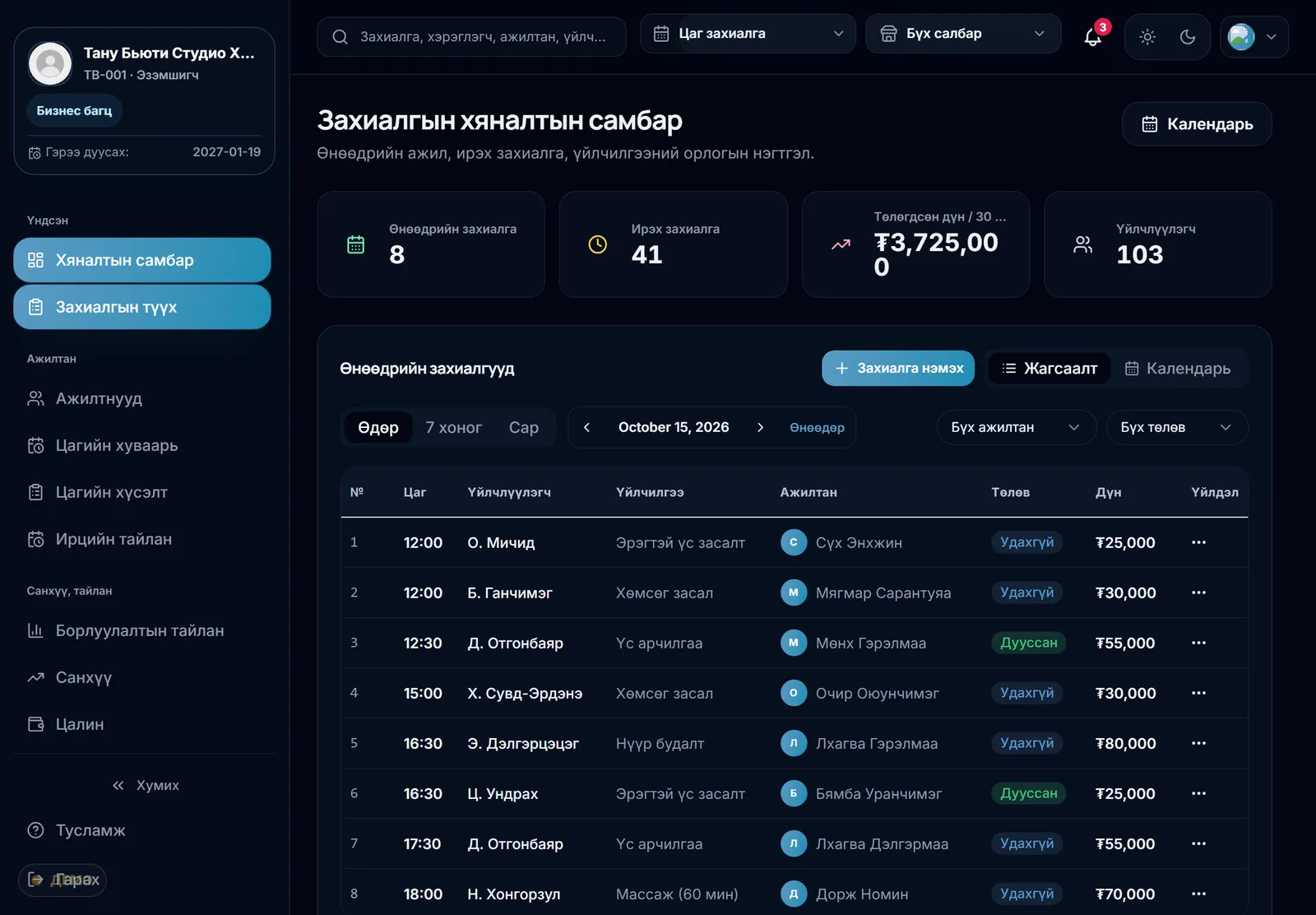The width and height of the screenshot is (1316, 915).
Task: Click studio profile avatar in sidebar
Action: pos(50,63)
